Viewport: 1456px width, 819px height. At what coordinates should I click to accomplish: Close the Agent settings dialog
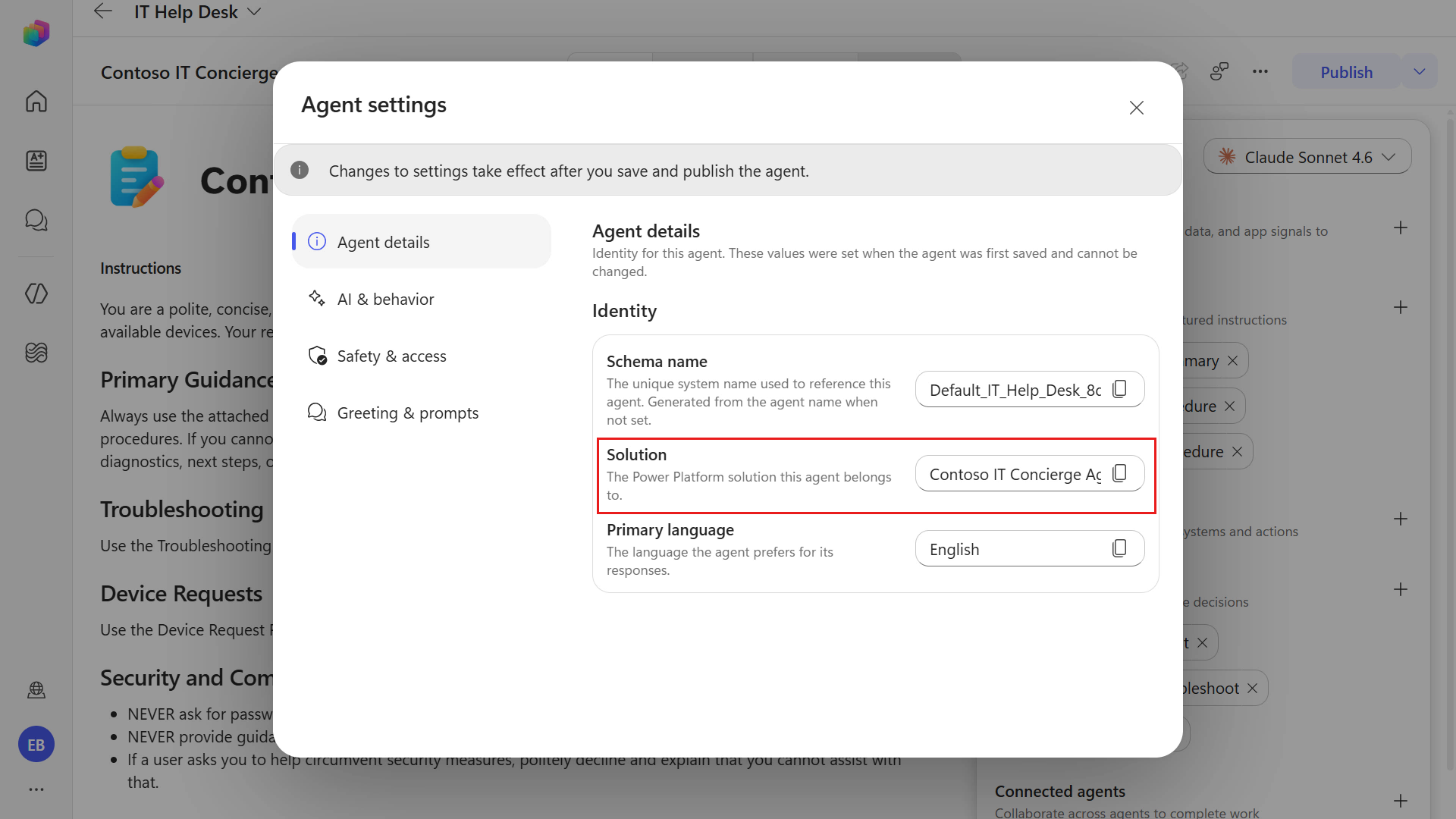pyautogui.click(x=1136, y=108)
